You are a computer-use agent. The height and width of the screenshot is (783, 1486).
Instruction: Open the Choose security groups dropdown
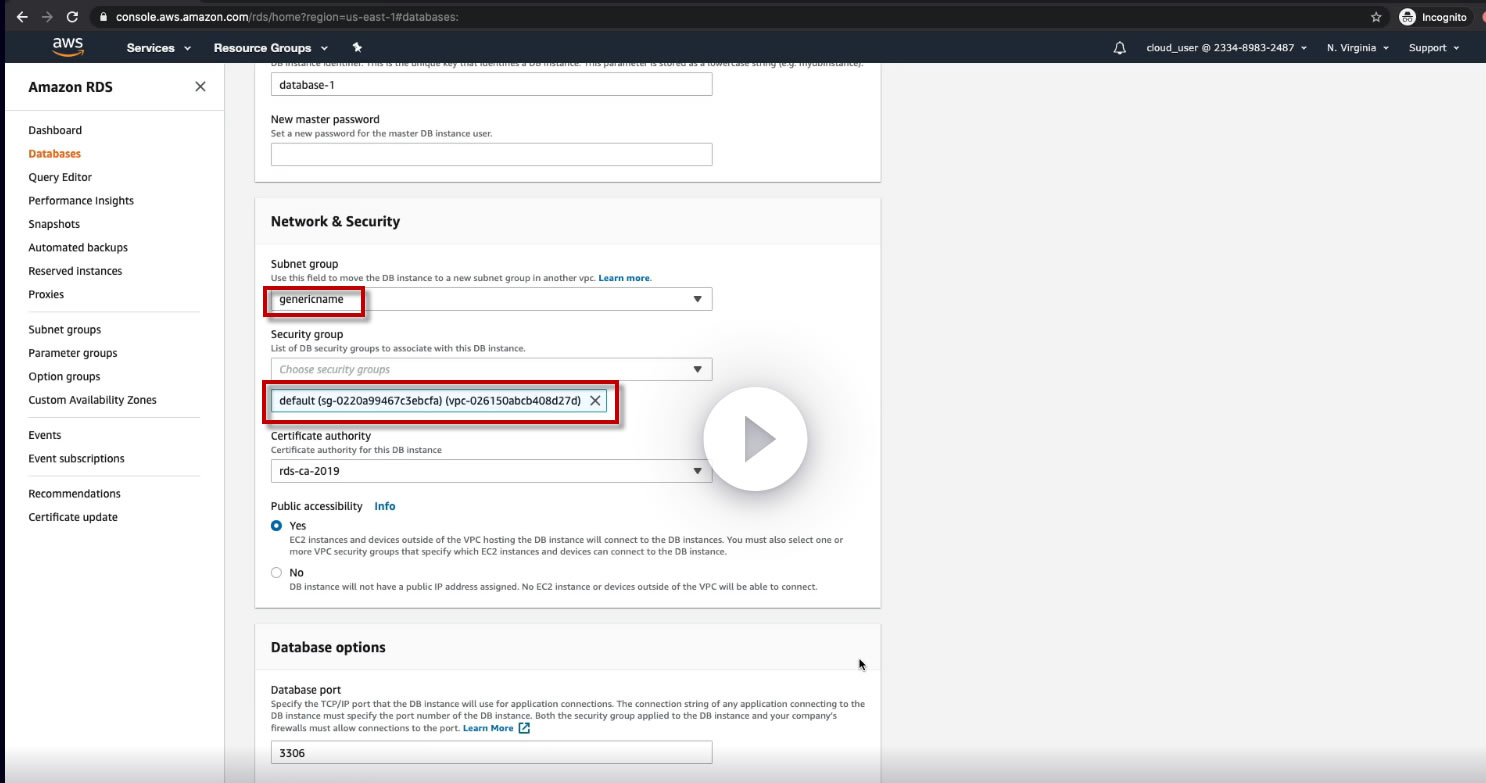[491, 369]
